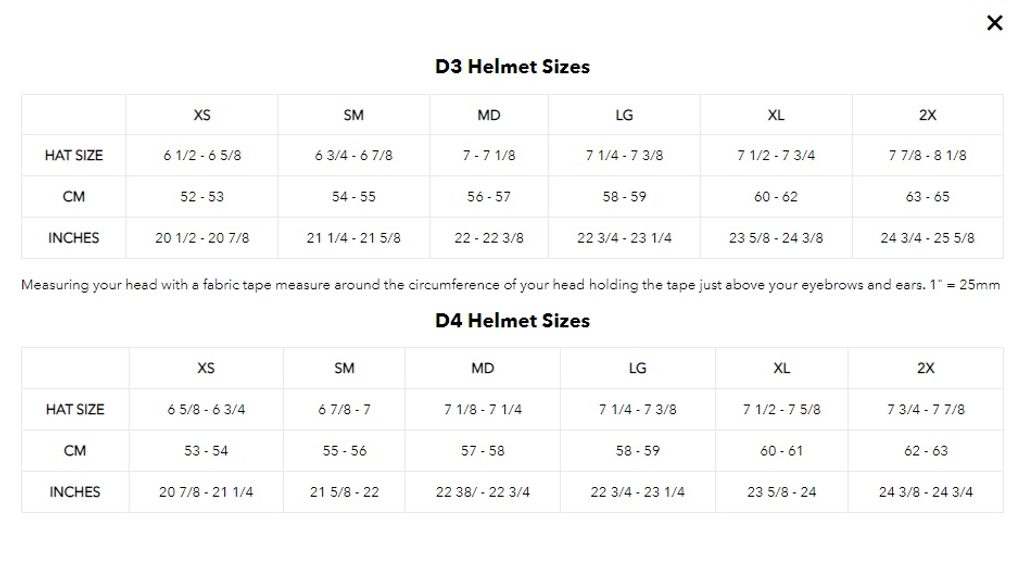Image resolution: width=1024 pixels, height=568 pixels.
Task: Click the D4 Helmet Sizes heading
Action: (x=512, y=321)
